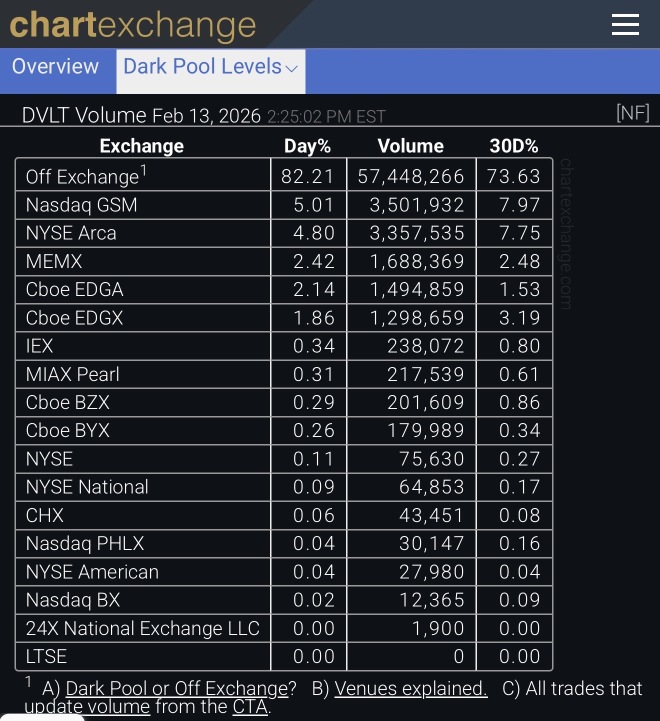Select the Off Exchange row
The image size is (660, 721).
(284, 175)
